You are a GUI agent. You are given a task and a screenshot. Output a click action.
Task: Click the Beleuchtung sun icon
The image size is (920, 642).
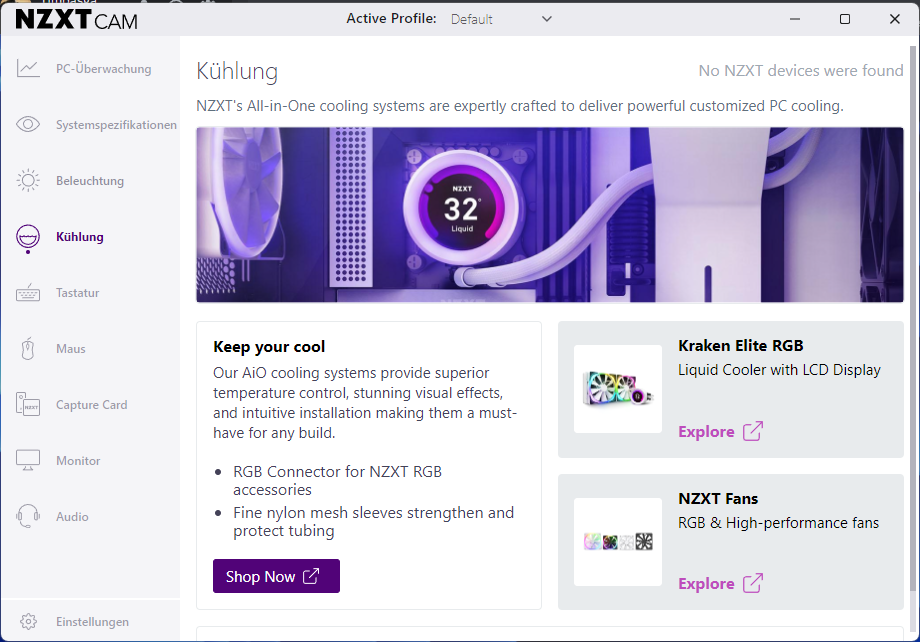pos(28,181)
